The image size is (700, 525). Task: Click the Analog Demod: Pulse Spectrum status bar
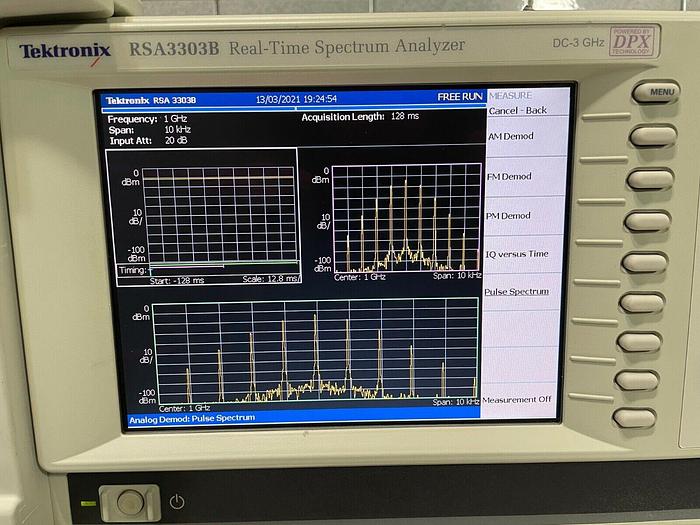pyautogui.click(x=304, y=418)
